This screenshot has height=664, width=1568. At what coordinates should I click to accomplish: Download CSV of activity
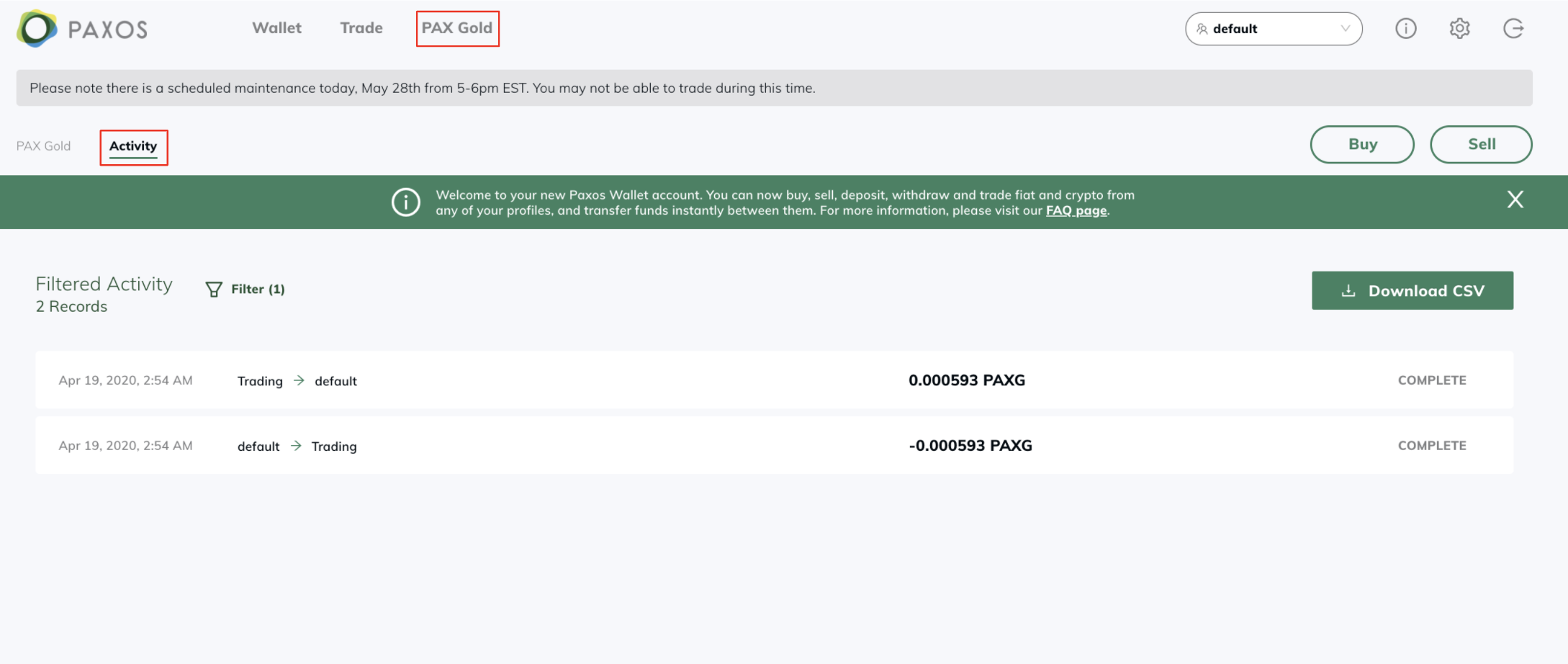1412,291
